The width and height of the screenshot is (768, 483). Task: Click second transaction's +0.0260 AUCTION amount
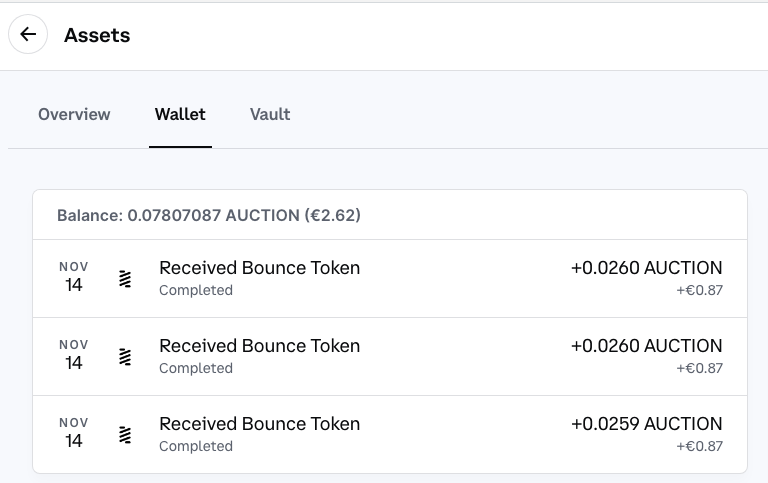point(647,346)
